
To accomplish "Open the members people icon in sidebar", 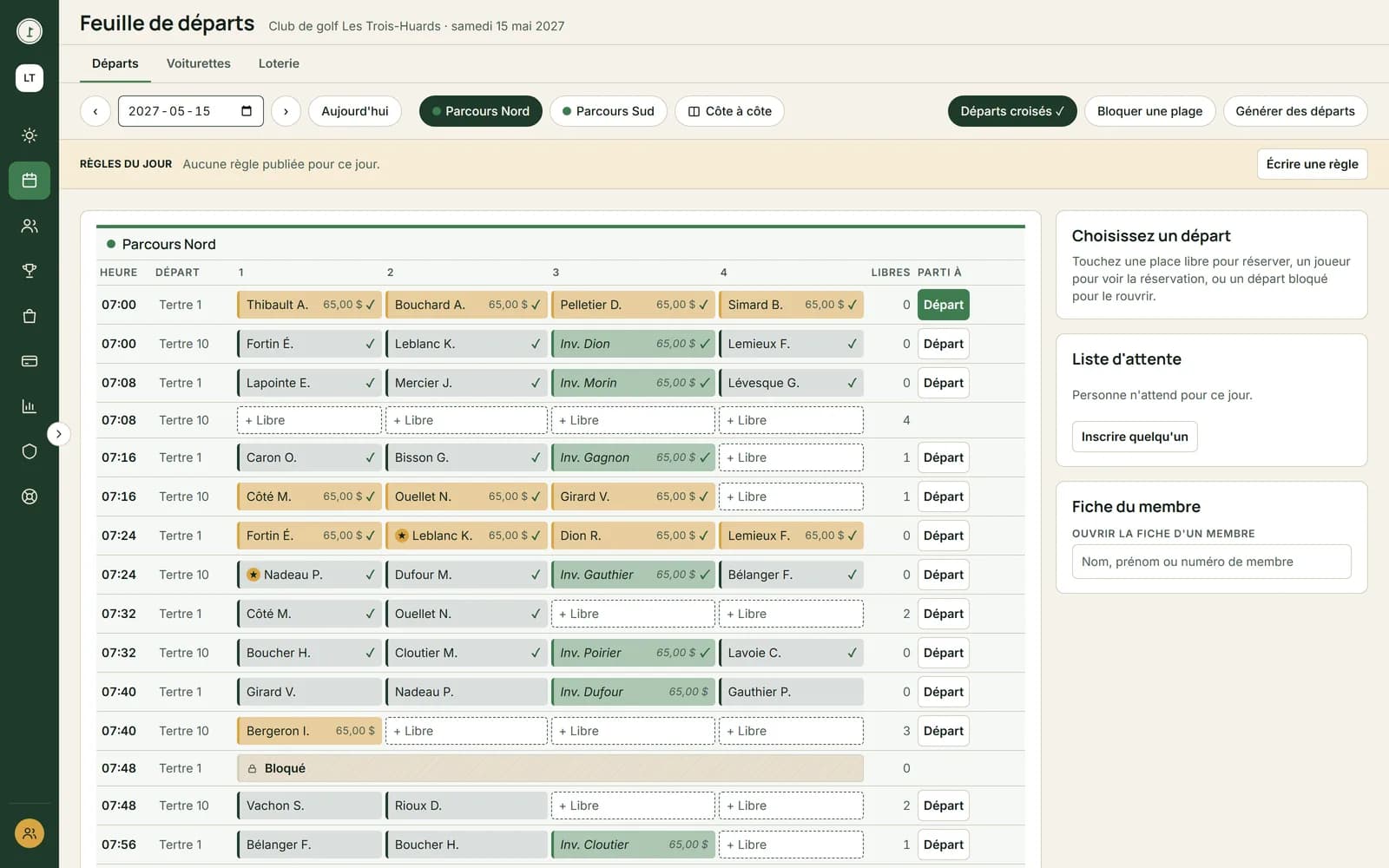I will pos(30,226).
